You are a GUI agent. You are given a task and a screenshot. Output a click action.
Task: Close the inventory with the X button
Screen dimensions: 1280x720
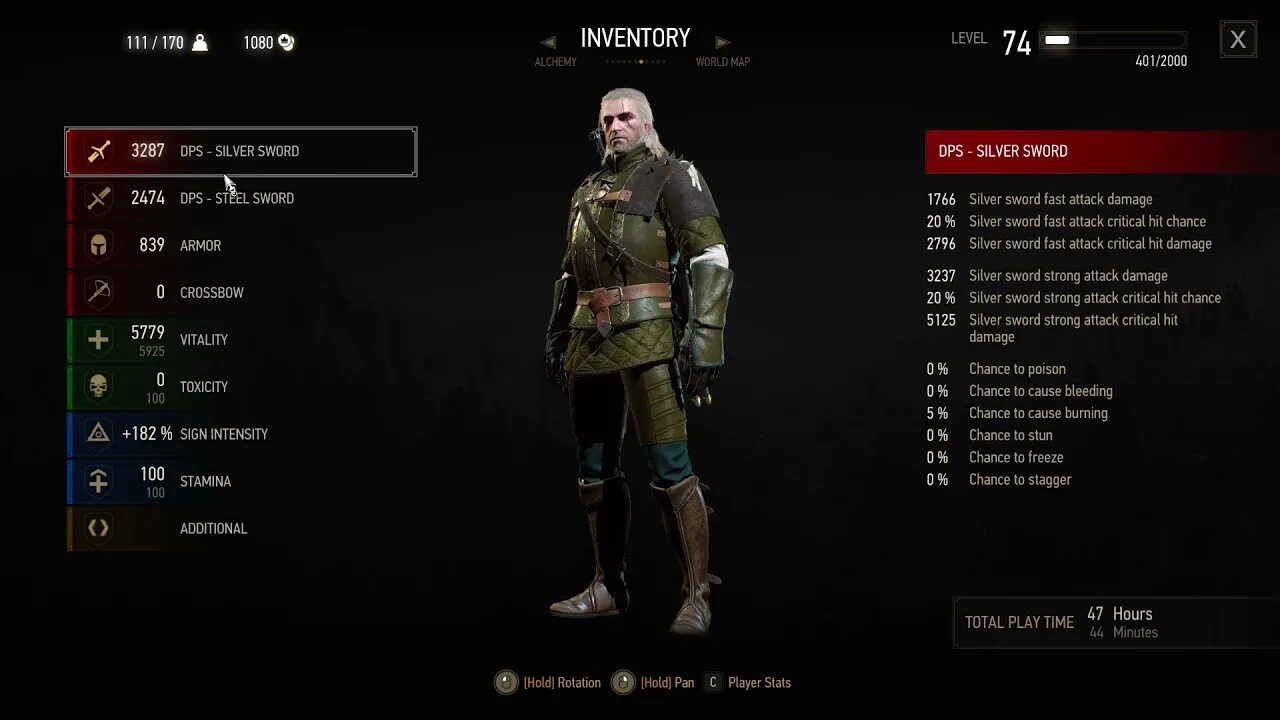[1238, 40]
